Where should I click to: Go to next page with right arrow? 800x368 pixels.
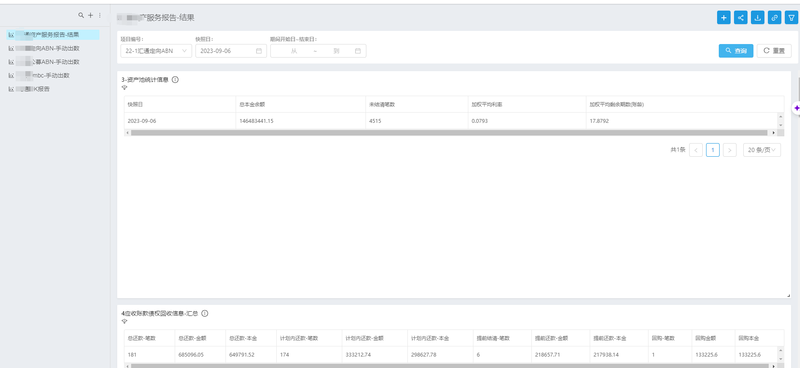click(730, 150)
